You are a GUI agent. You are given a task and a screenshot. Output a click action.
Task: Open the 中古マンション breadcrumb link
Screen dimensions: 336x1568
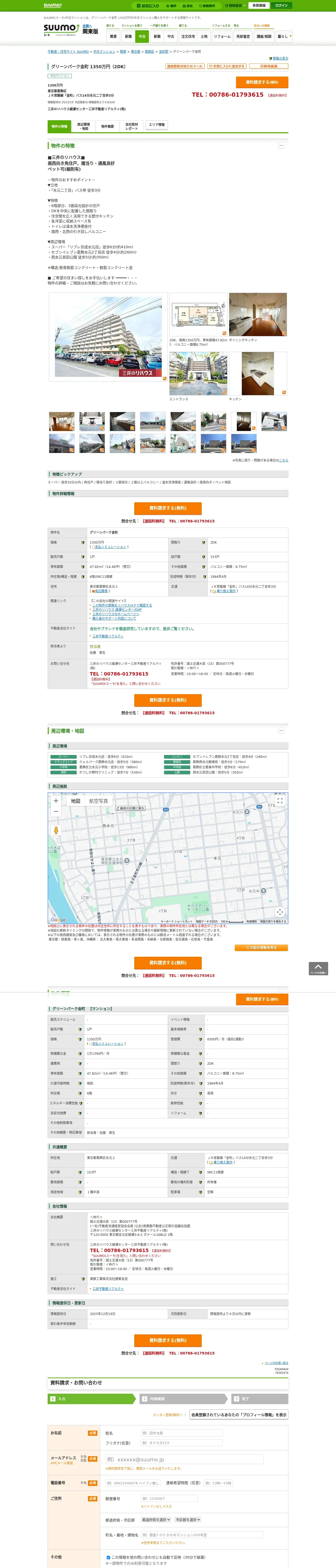coord(104,52)
